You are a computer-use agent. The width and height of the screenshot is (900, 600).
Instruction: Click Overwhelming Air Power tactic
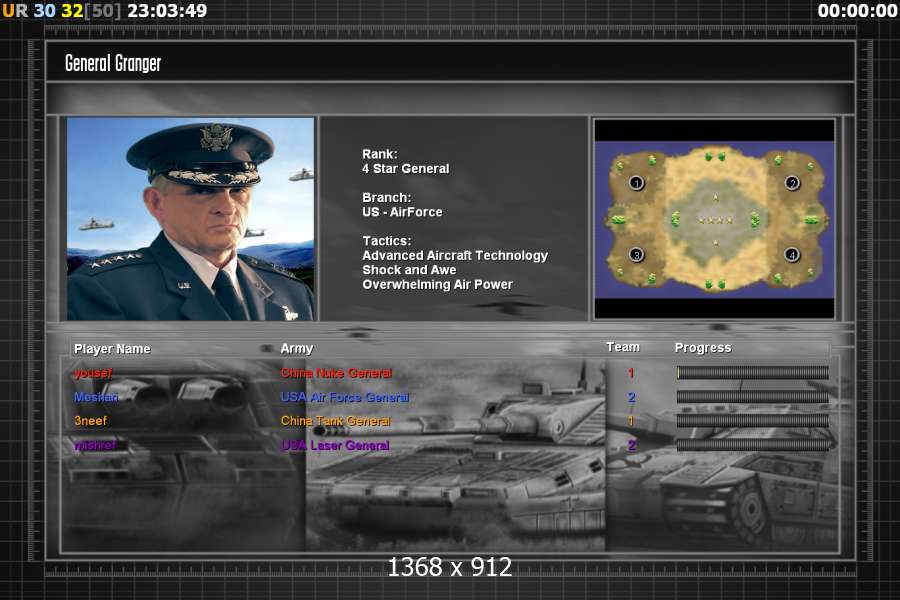point(437,284)
